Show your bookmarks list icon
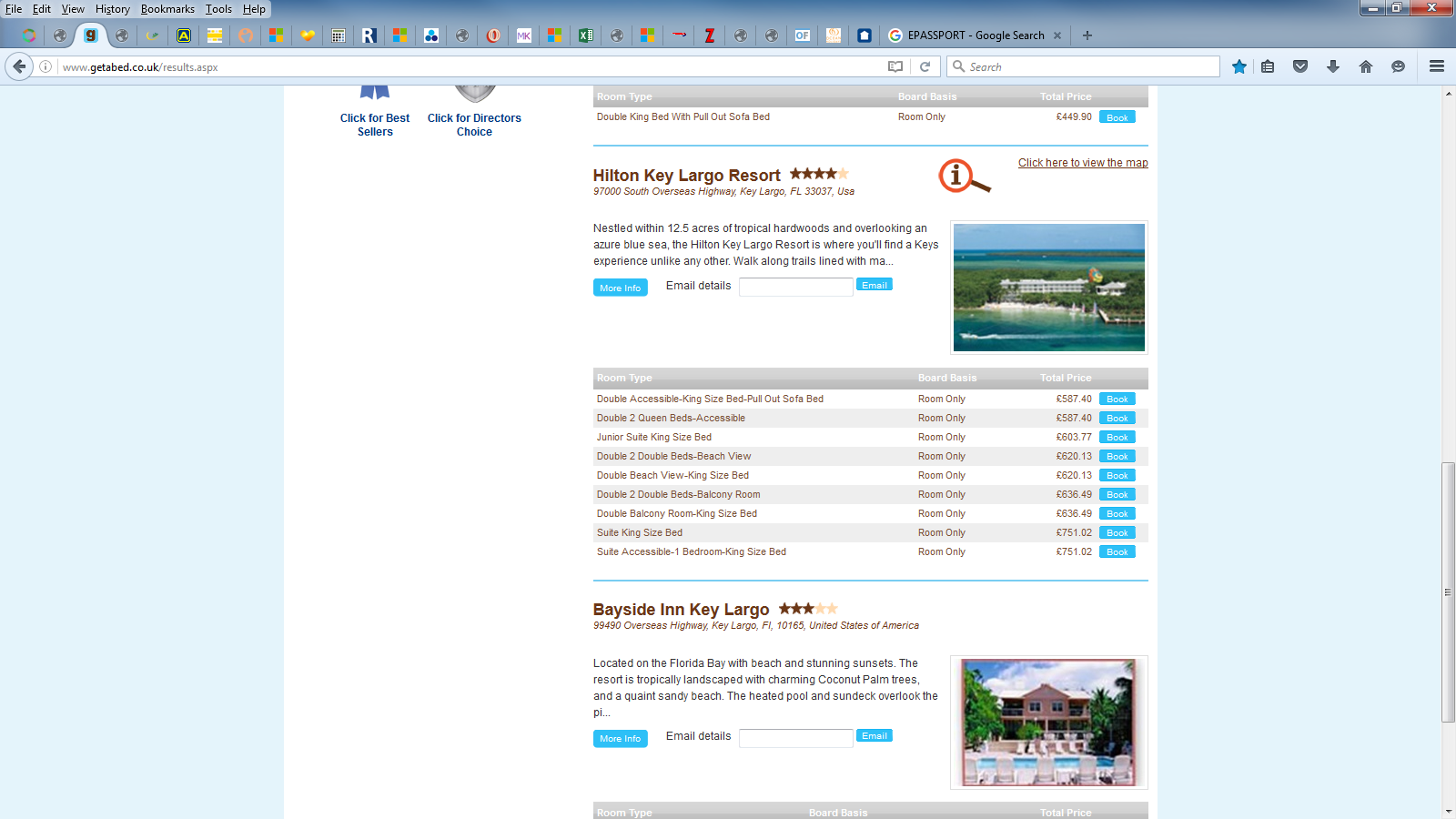This screenshot has width=1456, height=819. click(1268, 66)
